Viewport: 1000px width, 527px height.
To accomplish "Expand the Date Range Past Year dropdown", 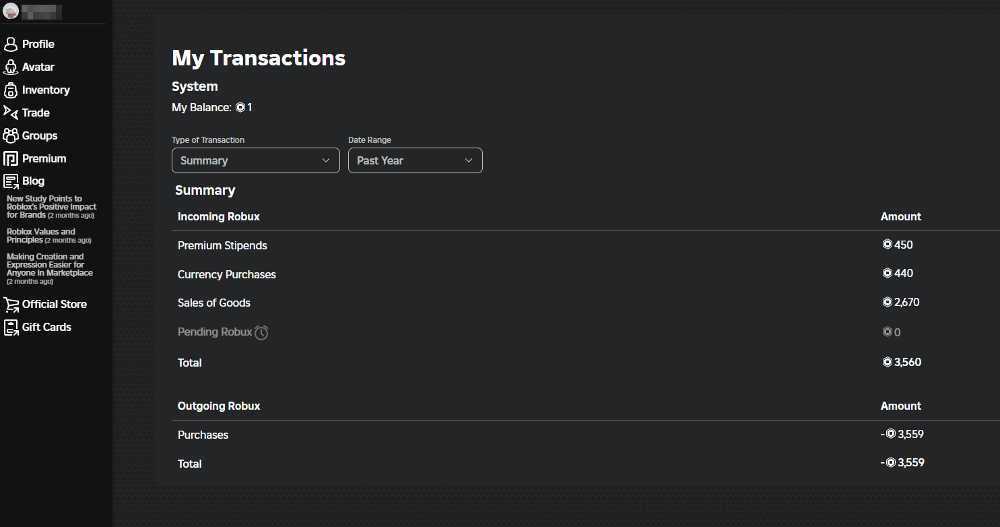I will pyautogui.click(x=415, y=160).
